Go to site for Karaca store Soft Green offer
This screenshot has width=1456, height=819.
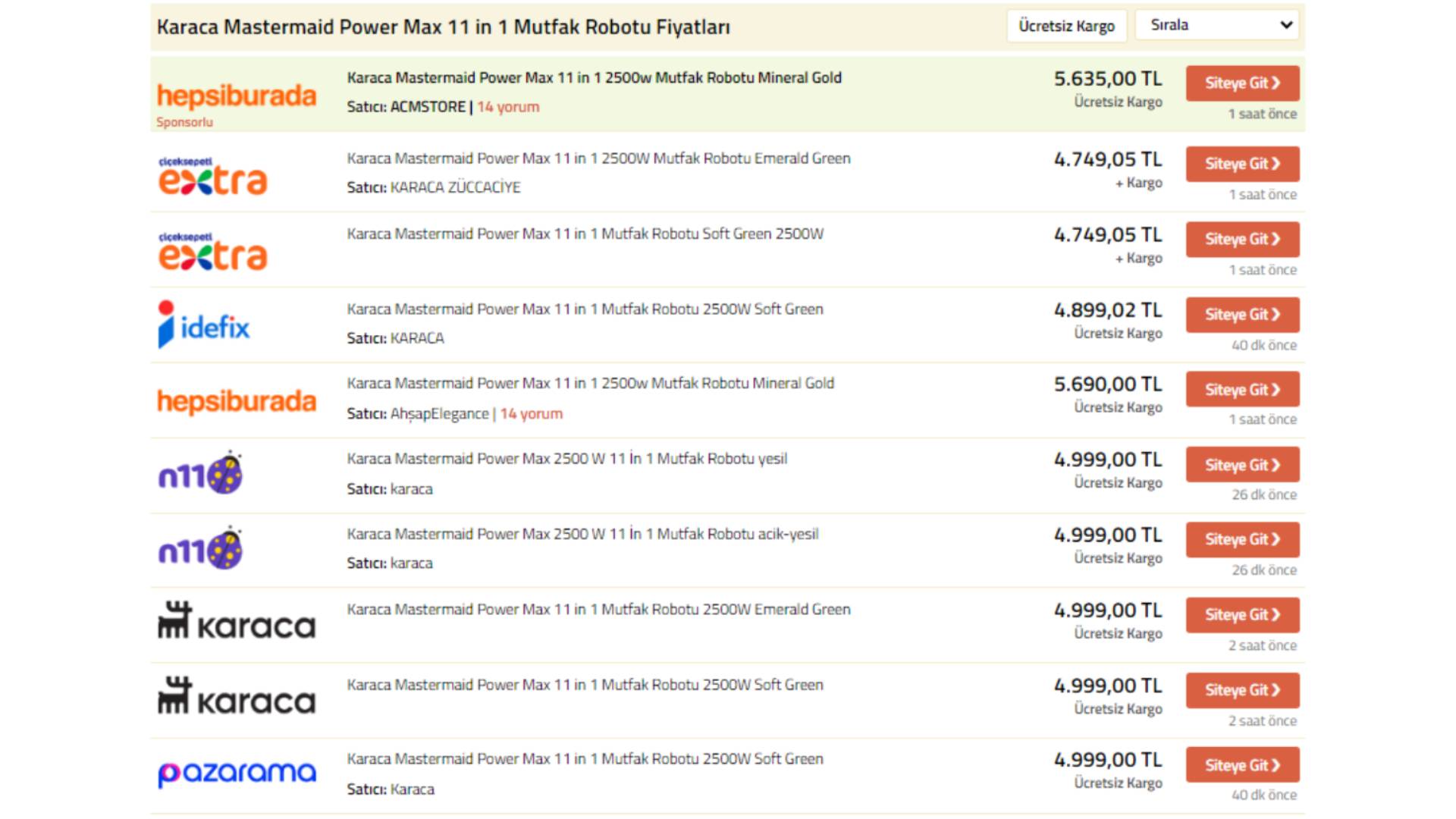click(1243, 690)
